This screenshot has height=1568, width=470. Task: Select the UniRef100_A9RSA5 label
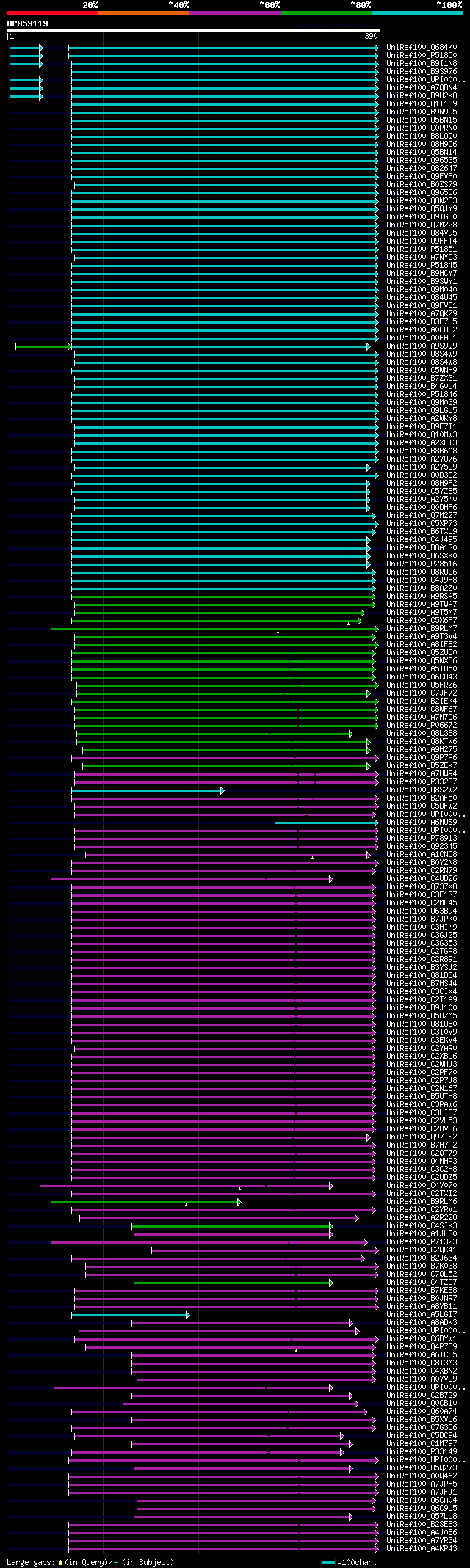[422, 597]
